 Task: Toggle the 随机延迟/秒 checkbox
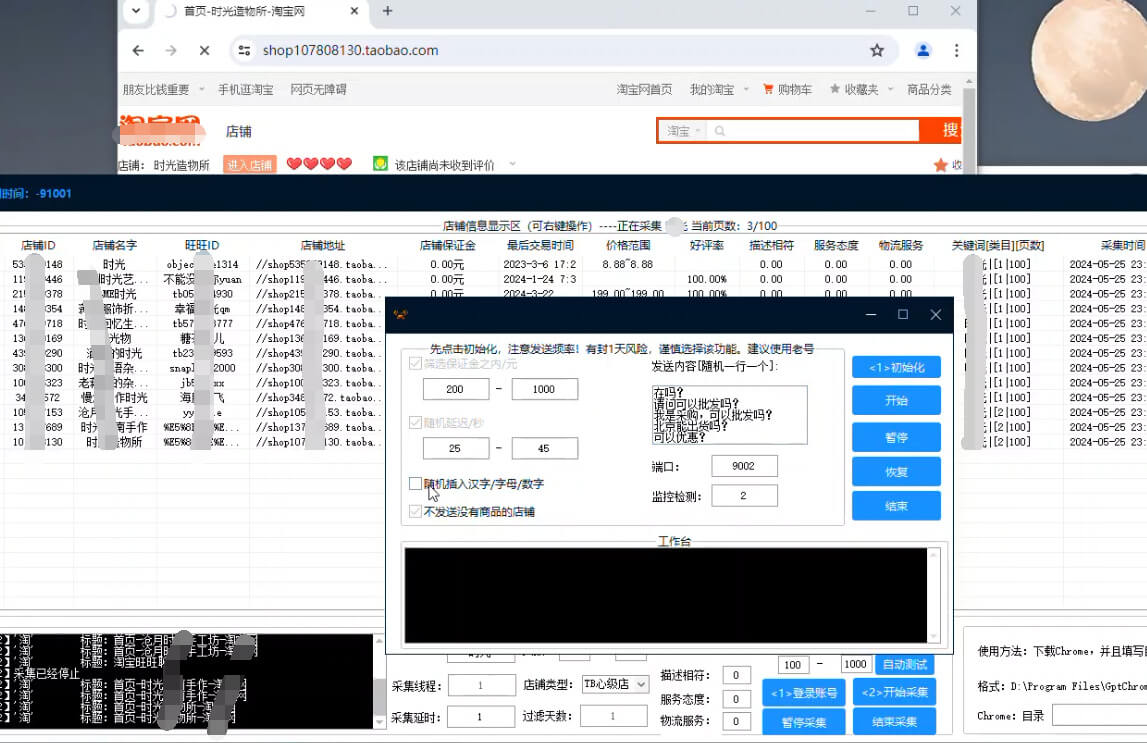pos(416,423)
